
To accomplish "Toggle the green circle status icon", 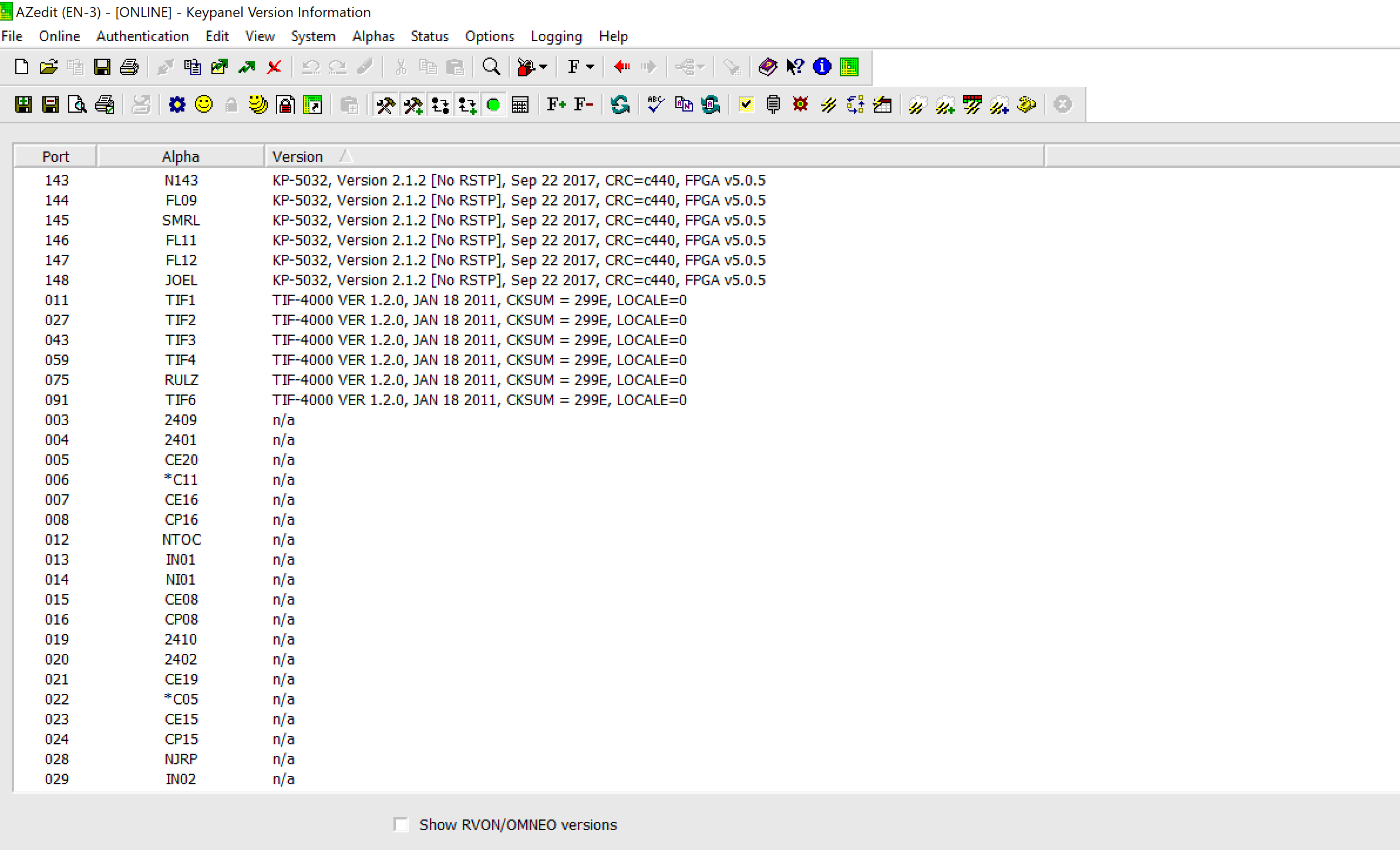I will tap(494, 105).
